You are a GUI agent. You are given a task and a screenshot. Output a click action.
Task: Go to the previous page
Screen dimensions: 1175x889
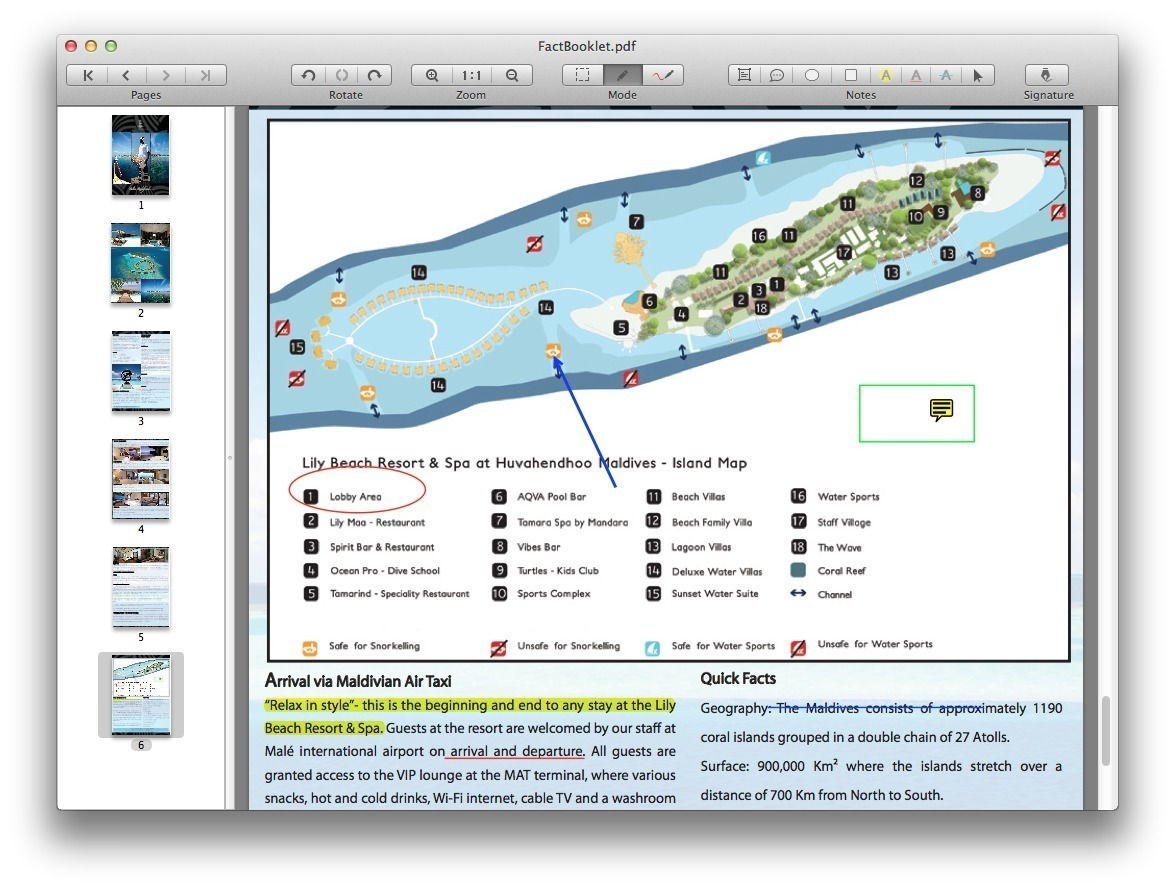coord(125,74)
